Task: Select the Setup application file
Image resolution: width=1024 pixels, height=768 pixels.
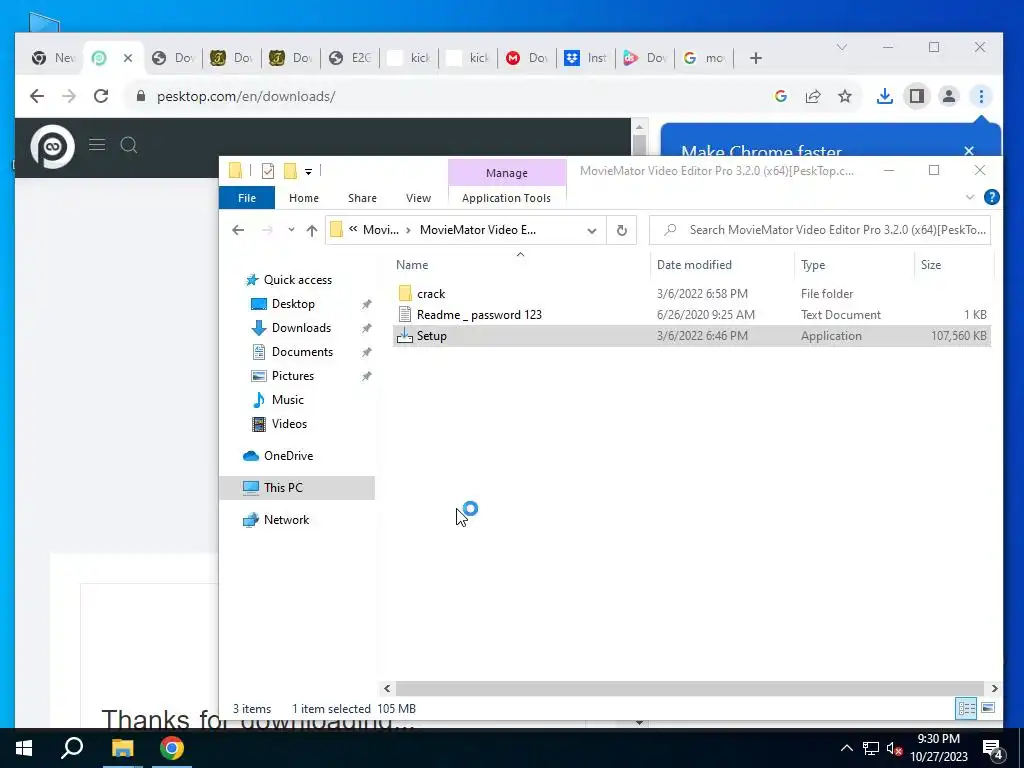Action: [x=432, y=336]
